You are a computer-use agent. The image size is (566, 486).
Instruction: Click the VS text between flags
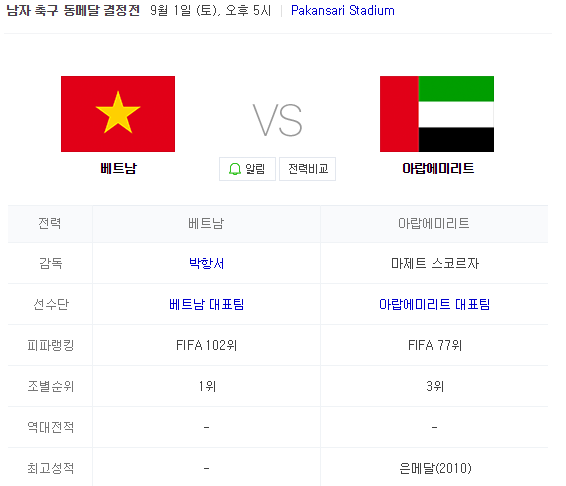coord(277,120)
